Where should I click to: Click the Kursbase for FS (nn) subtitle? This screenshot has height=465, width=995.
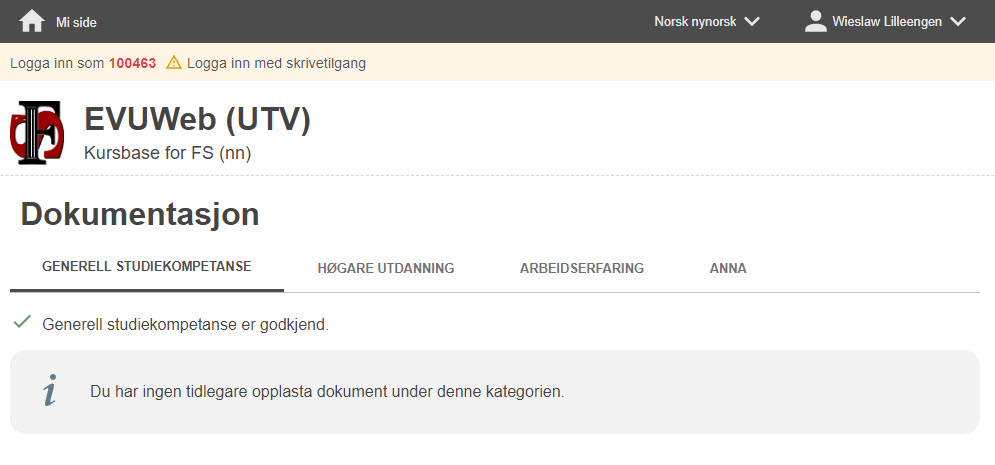click(168, 153)
